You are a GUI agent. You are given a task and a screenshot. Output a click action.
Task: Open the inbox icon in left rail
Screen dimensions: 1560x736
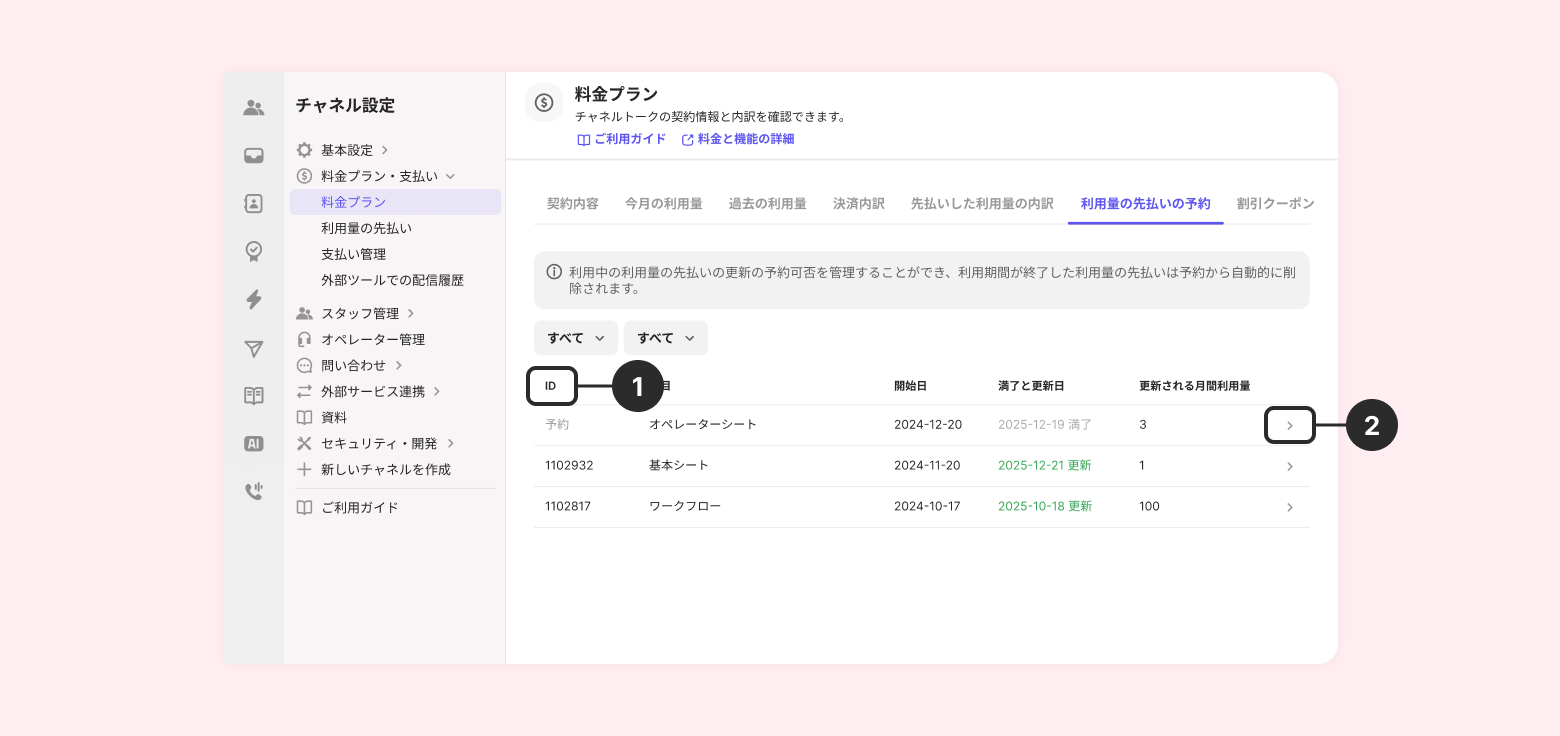254,156
